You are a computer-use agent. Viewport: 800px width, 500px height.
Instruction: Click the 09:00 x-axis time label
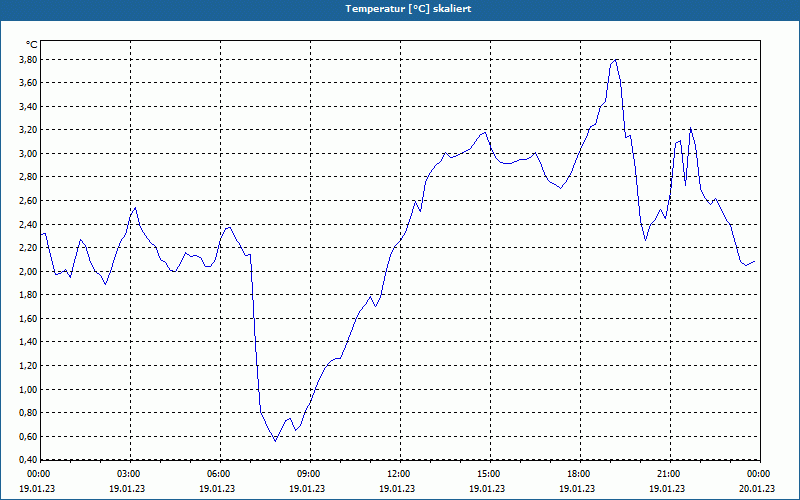tap(308, 474)
